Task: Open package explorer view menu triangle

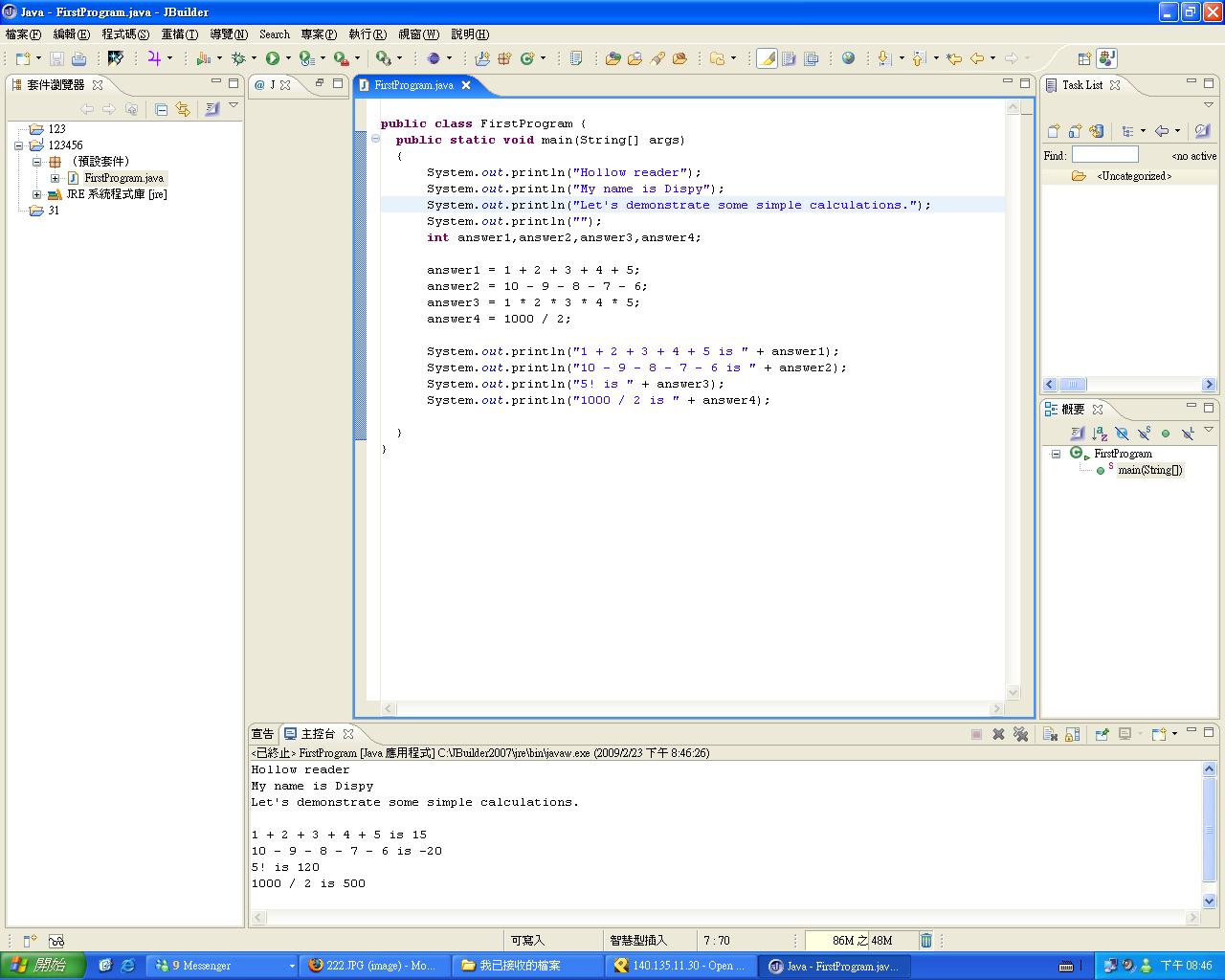Action: click(234, 105)
